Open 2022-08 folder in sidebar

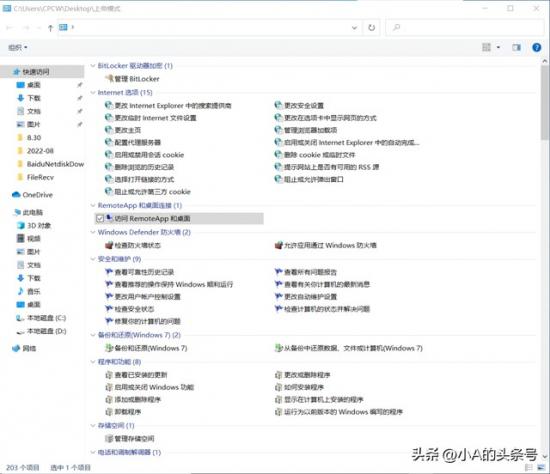tap(35, 151)
